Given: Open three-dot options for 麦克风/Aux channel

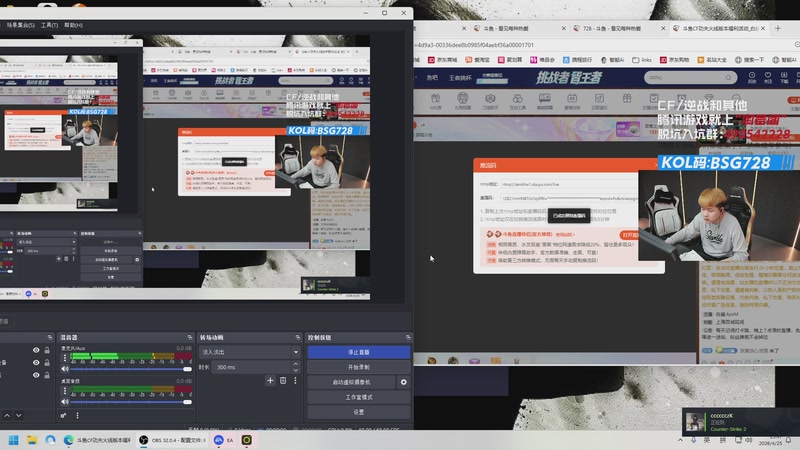Looking at the screenshot, I should click(65, 358).
